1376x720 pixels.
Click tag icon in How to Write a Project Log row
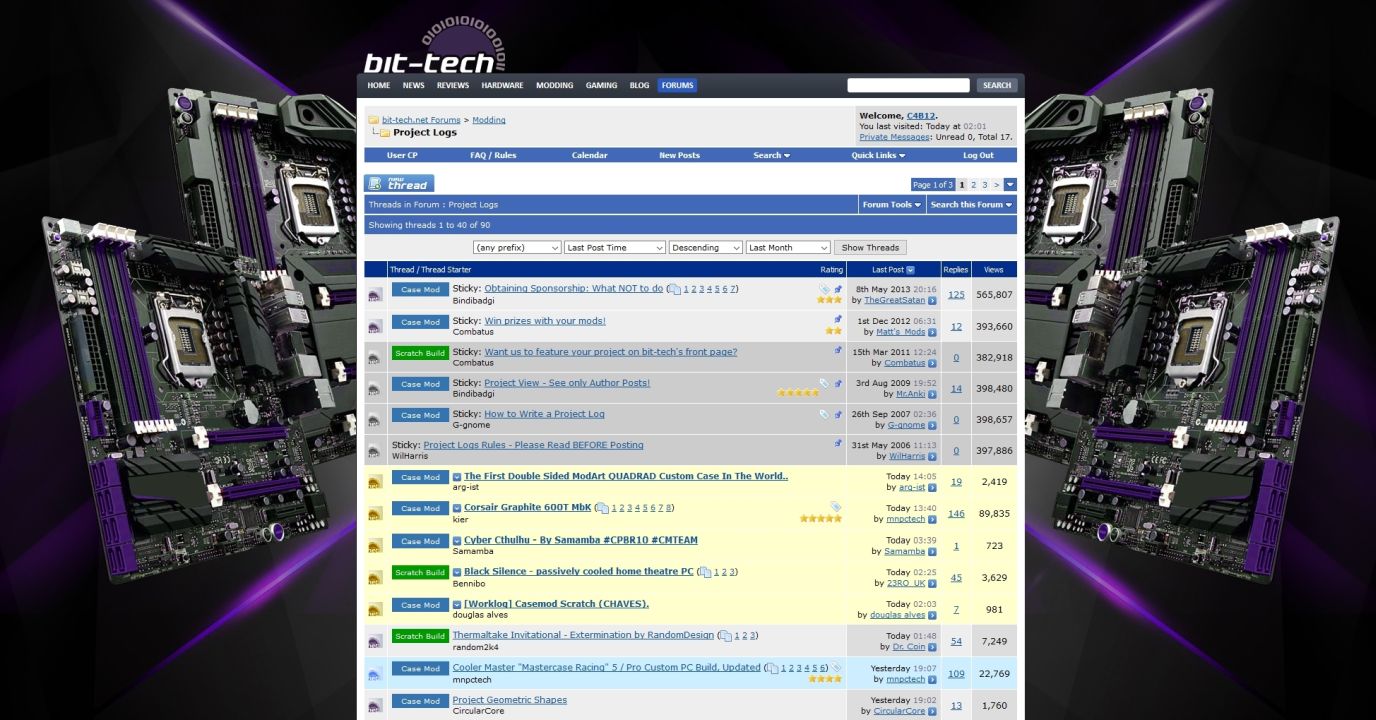(x=824, y=413)
